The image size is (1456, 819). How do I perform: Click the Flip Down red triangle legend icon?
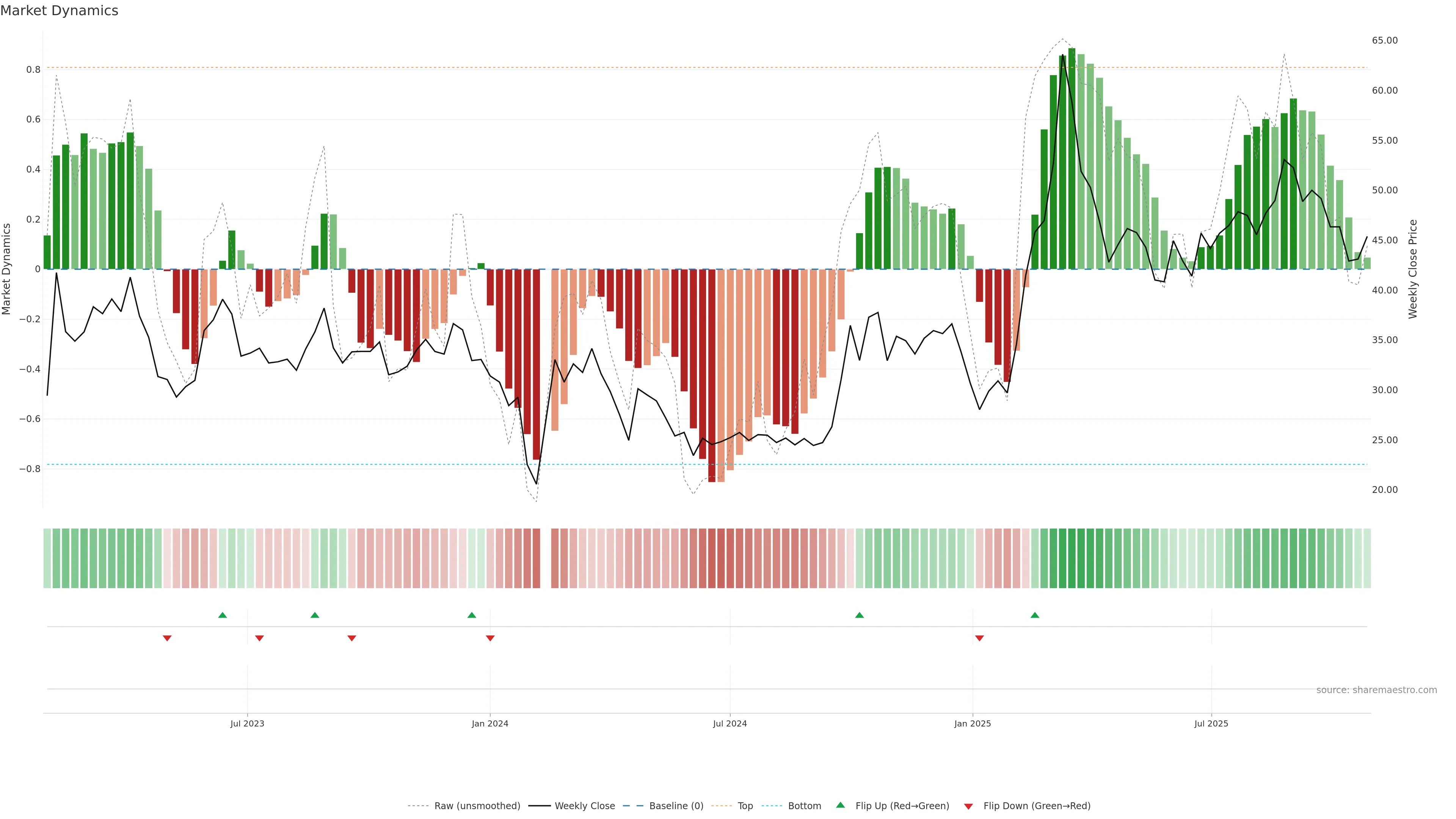pyautogui.click(x=968, y=806)
